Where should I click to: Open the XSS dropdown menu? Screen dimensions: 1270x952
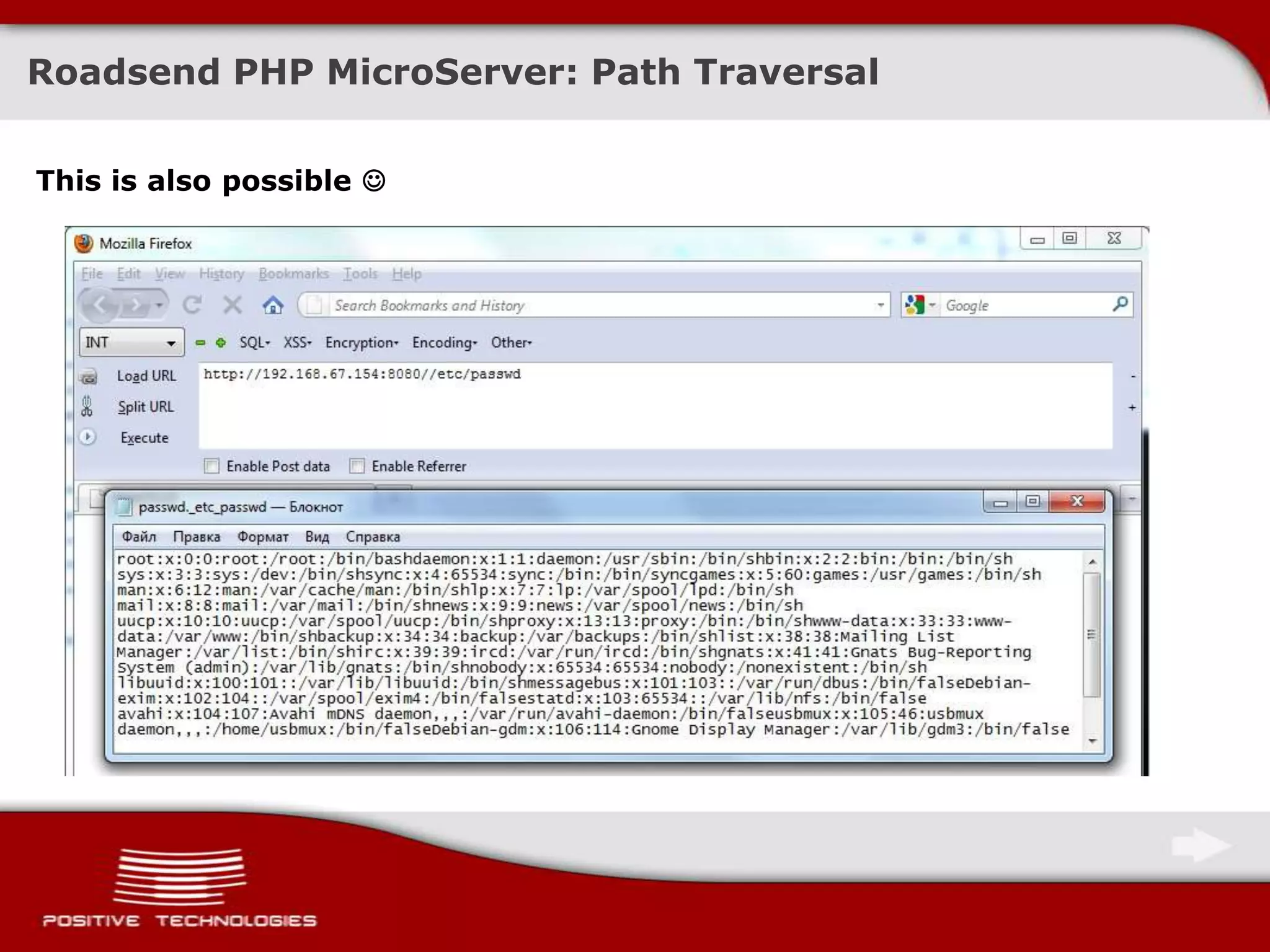click(298, 343)
